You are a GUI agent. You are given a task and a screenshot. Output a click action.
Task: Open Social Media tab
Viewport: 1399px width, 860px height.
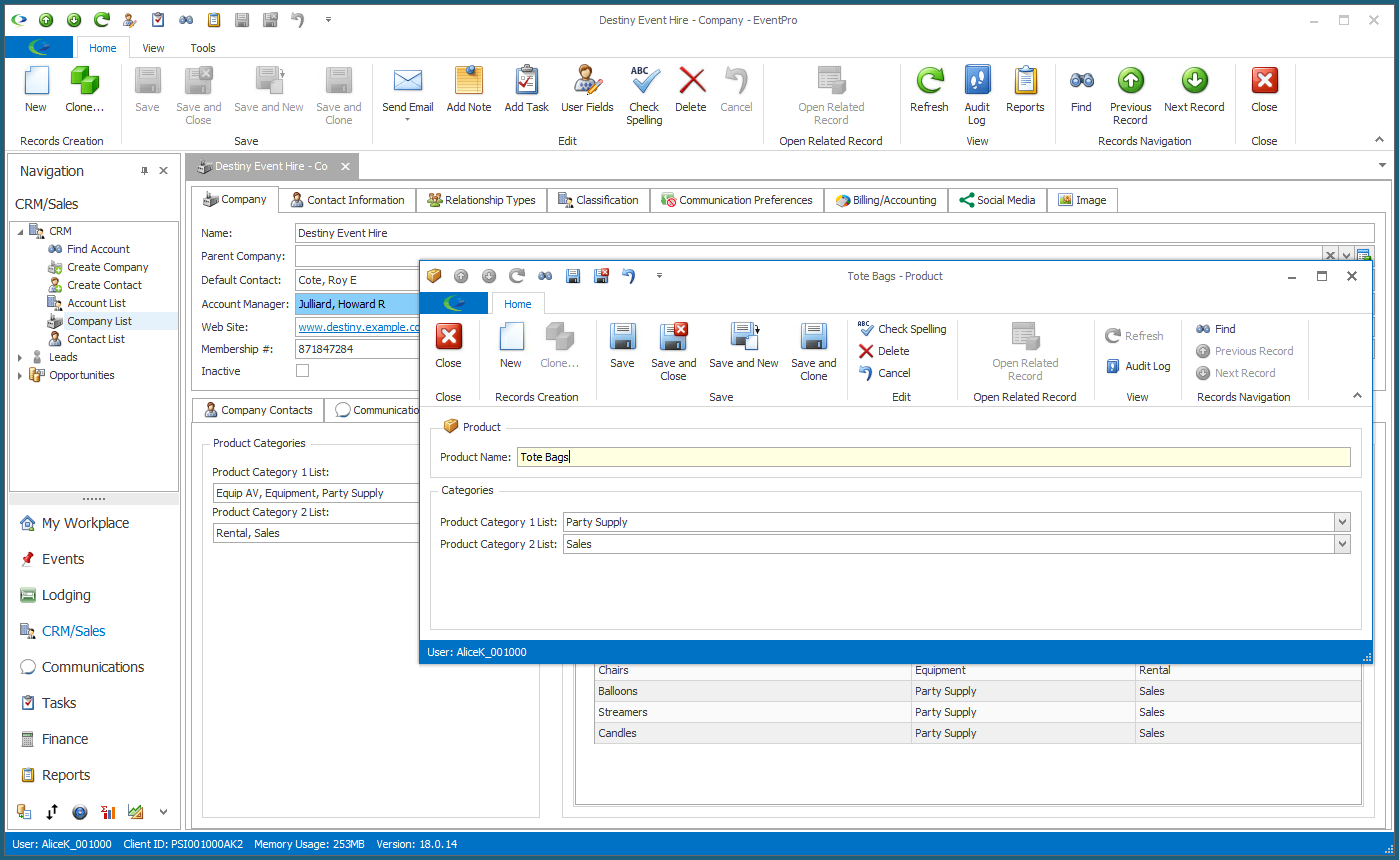997,200
